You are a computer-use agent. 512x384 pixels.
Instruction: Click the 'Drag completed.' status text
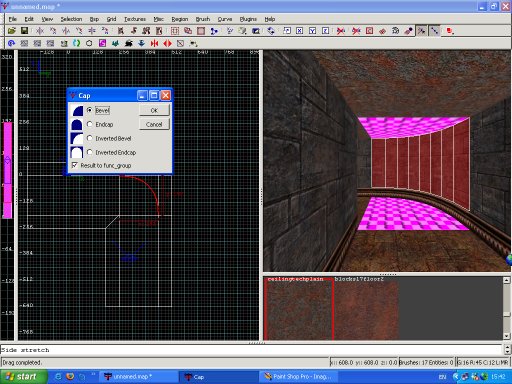[22, 362]
